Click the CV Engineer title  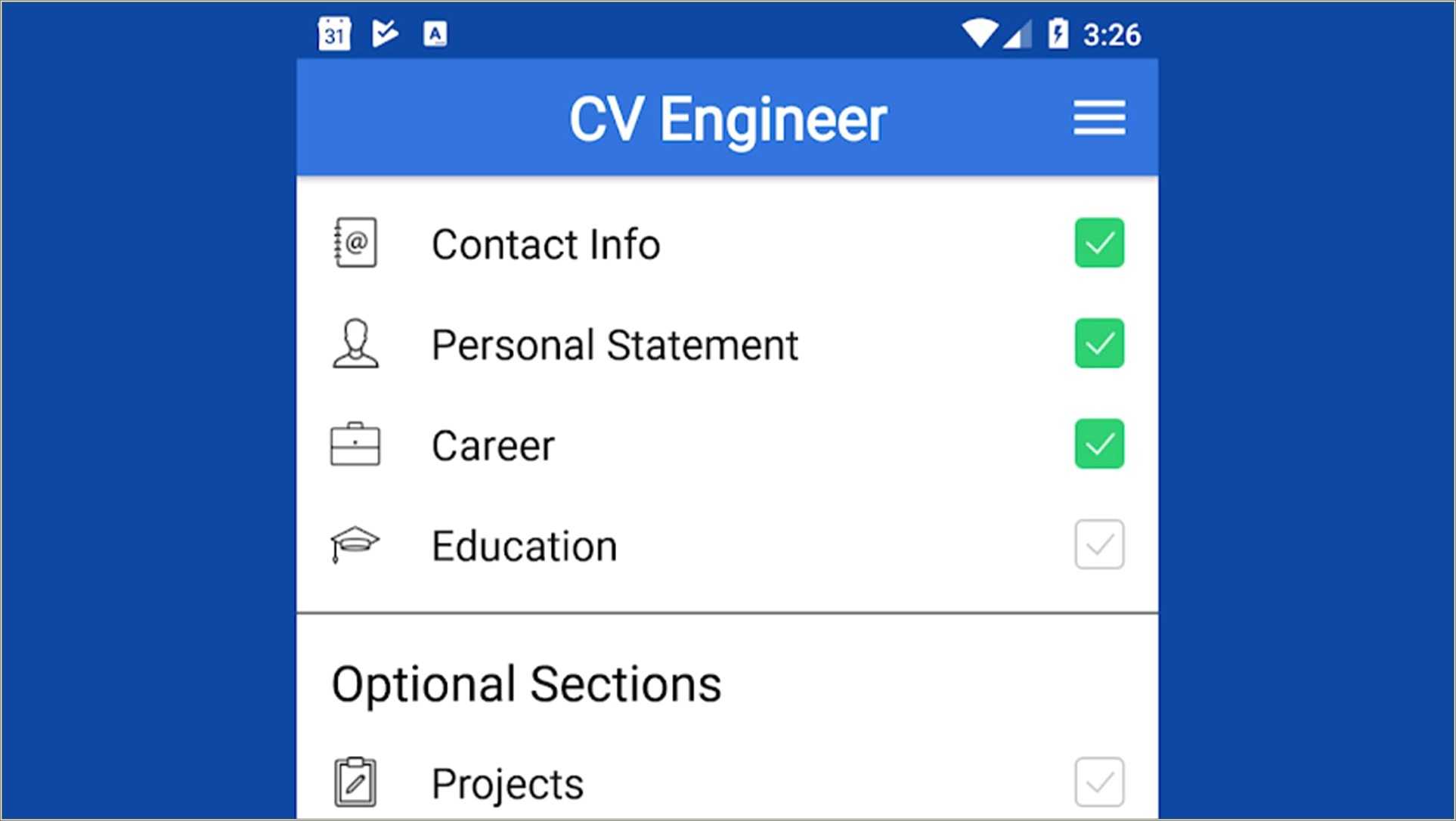click(x=728, y=118)
